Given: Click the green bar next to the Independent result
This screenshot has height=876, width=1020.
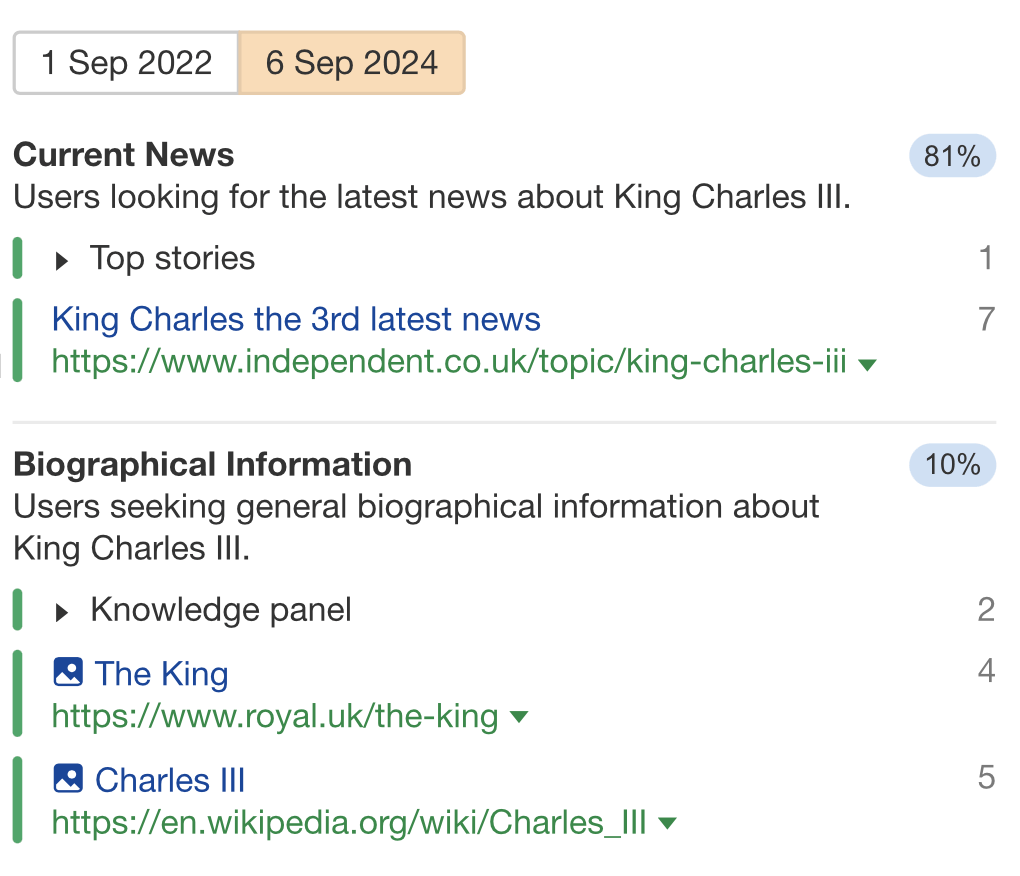Looking at the screenshot, I should tap(17, 340).
